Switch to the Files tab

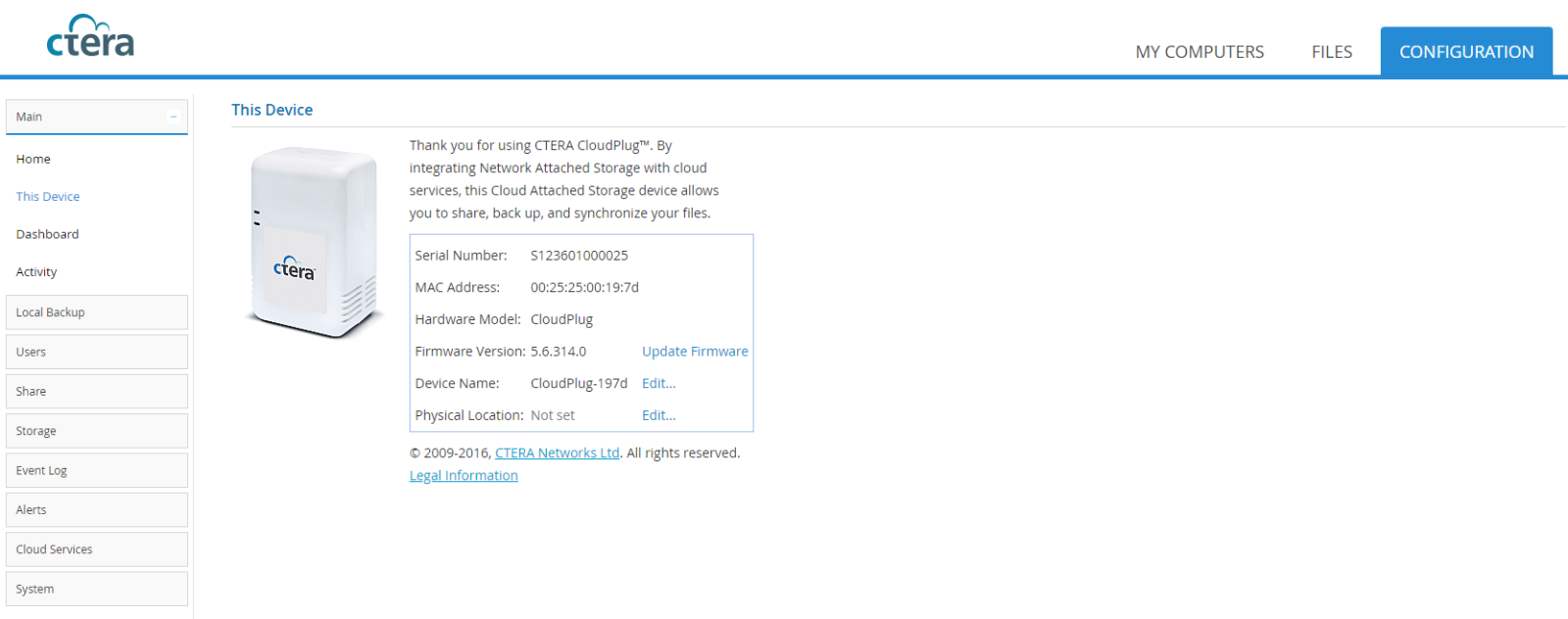1332,52
